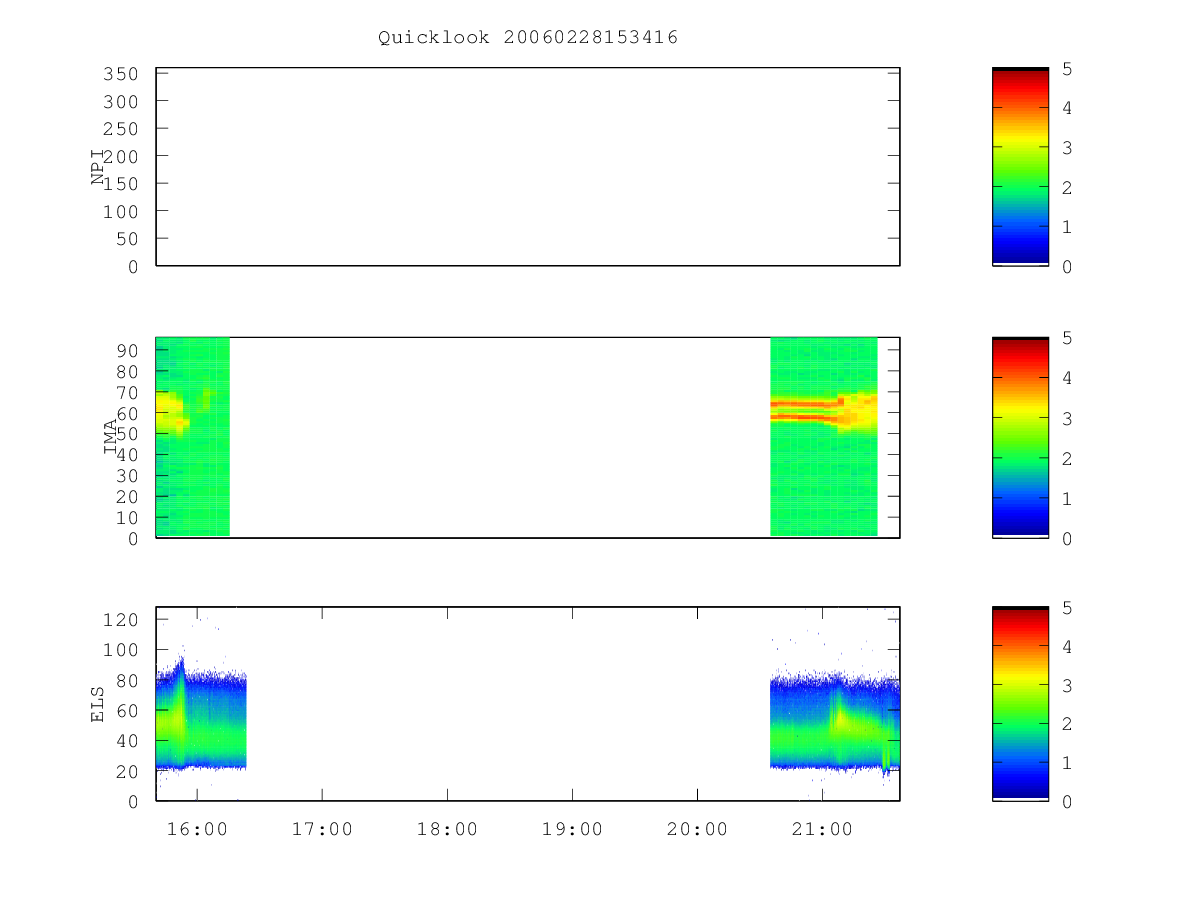The width and height of the screenshot is (1200, 900).
Task: Click the 80 tick on ELS axis
Action: (126, 680)
